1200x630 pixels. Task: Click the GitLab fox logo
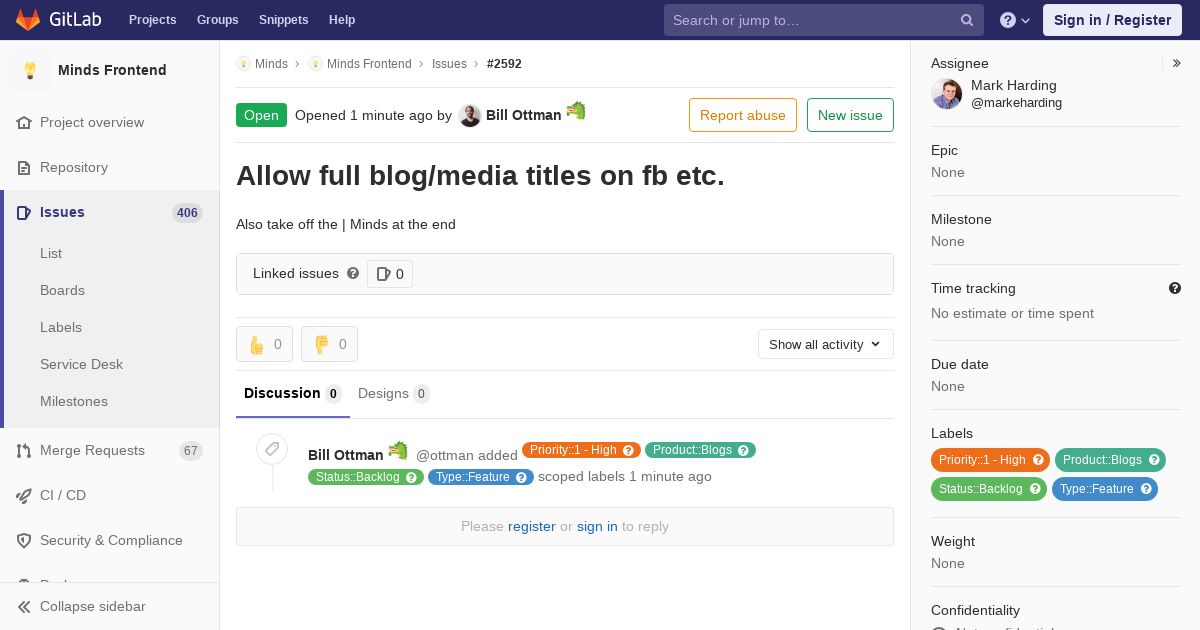pos(28,20)
